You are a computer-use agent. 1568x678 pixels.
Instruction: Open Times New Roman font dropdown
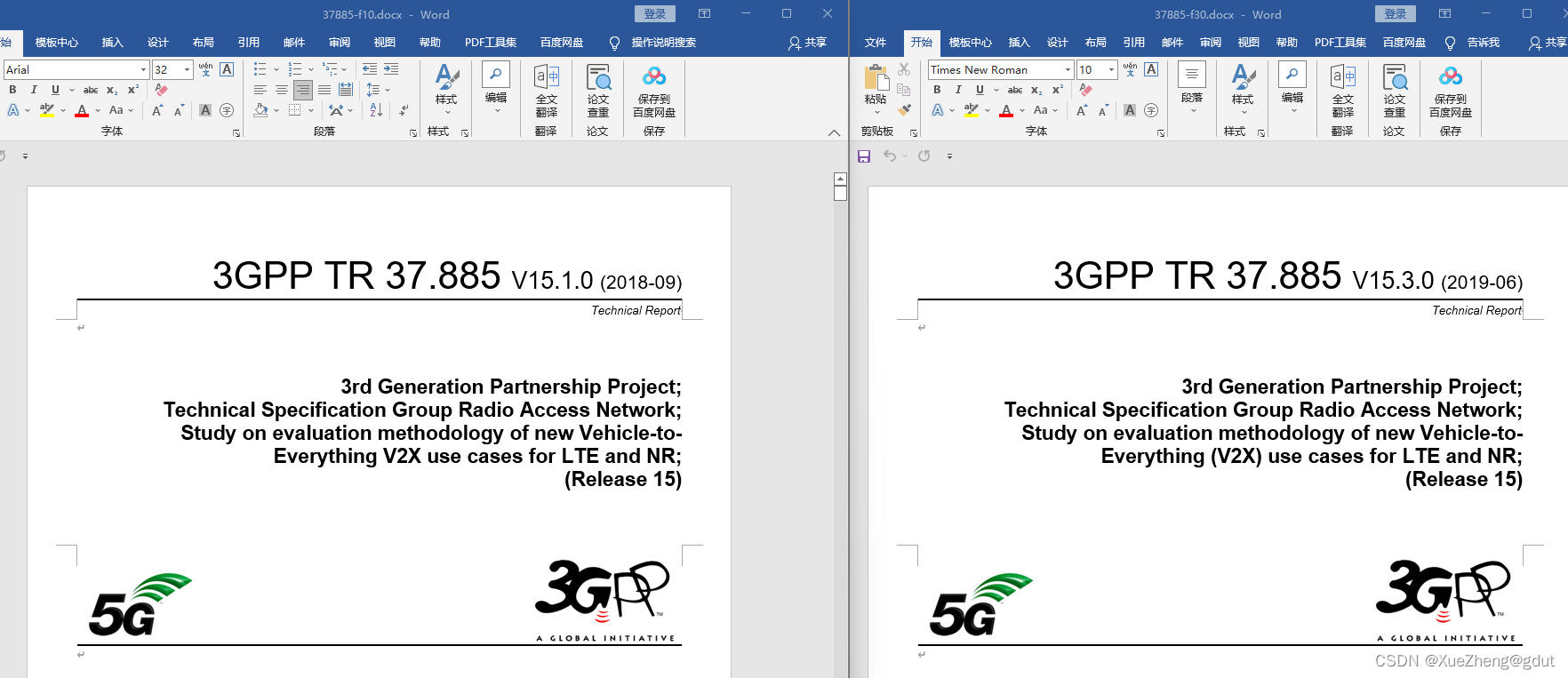coord(1068,69)
